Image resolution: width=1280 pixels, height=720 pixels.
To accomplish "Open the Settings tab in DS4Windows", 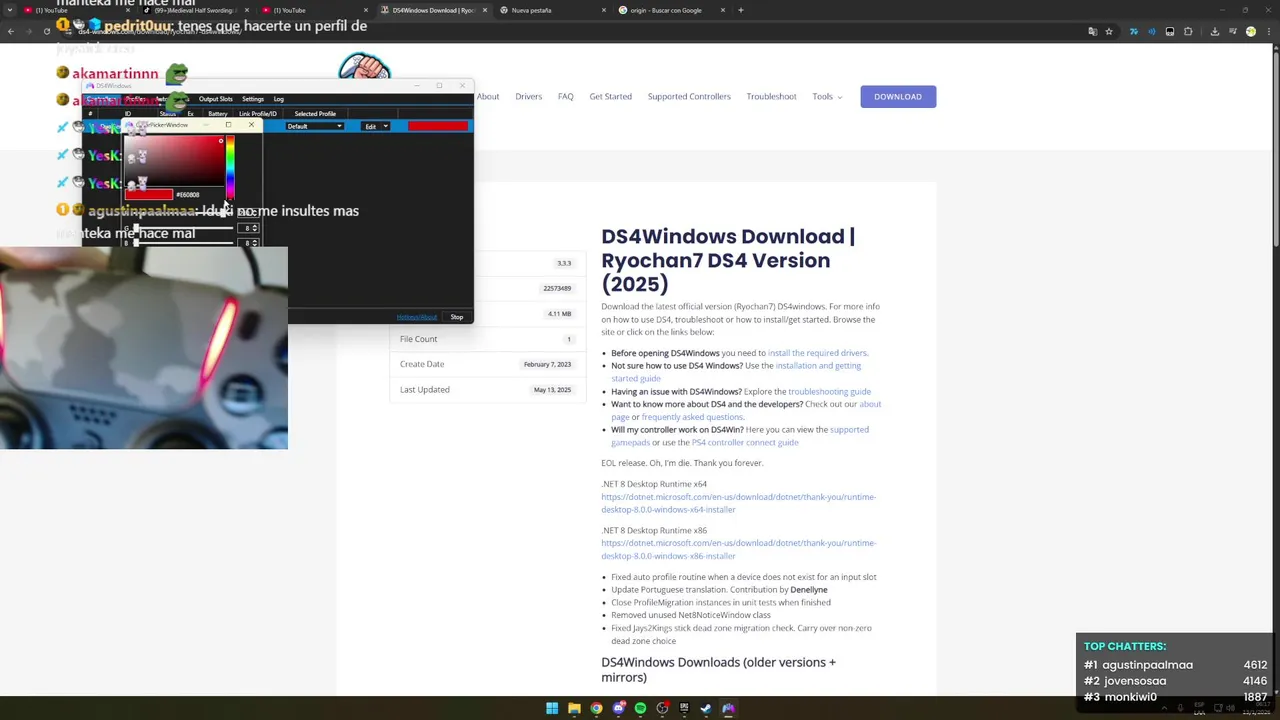I will 253,99.
